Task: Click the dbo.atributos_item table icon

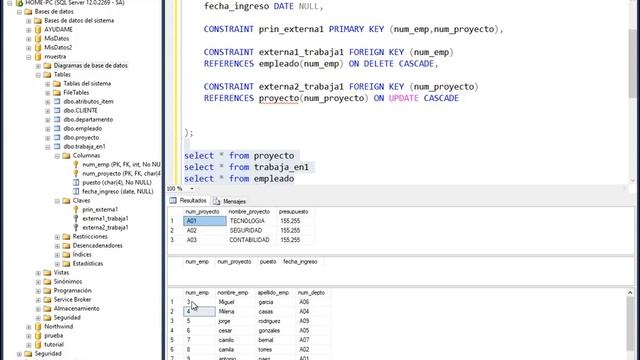Action: 57,101
